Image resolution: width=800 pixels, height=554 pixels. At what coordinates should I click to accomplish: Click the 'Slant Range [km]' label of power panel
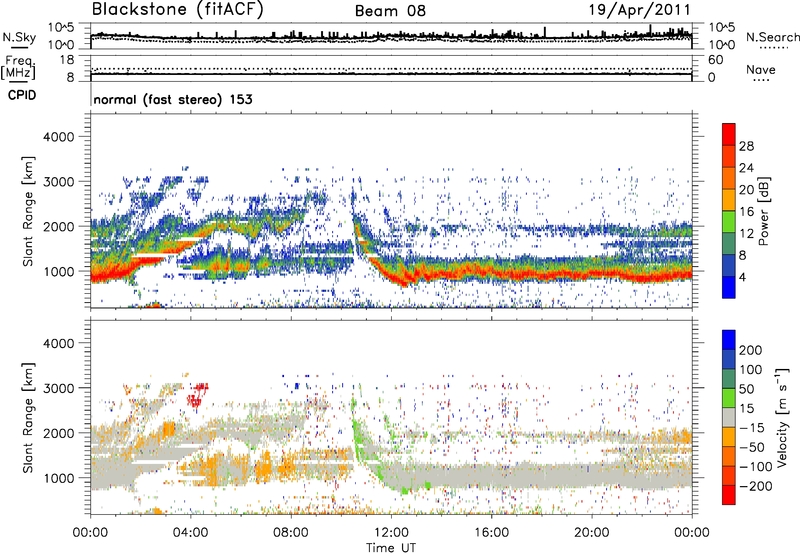point(28,211)
